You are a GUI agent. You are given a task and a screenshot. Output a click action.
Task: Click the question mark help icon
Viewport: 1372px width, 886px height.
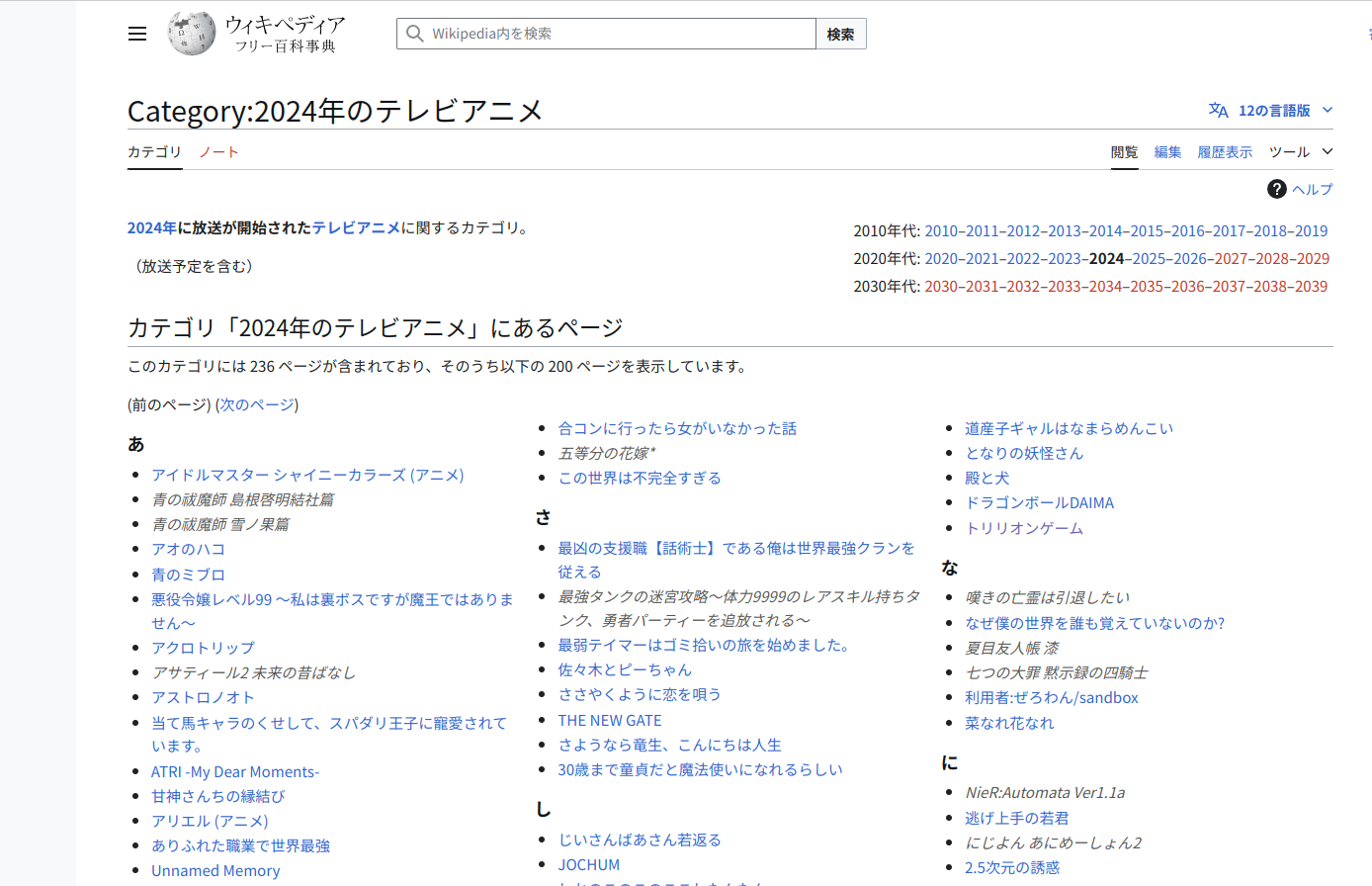coord(1277,189)
